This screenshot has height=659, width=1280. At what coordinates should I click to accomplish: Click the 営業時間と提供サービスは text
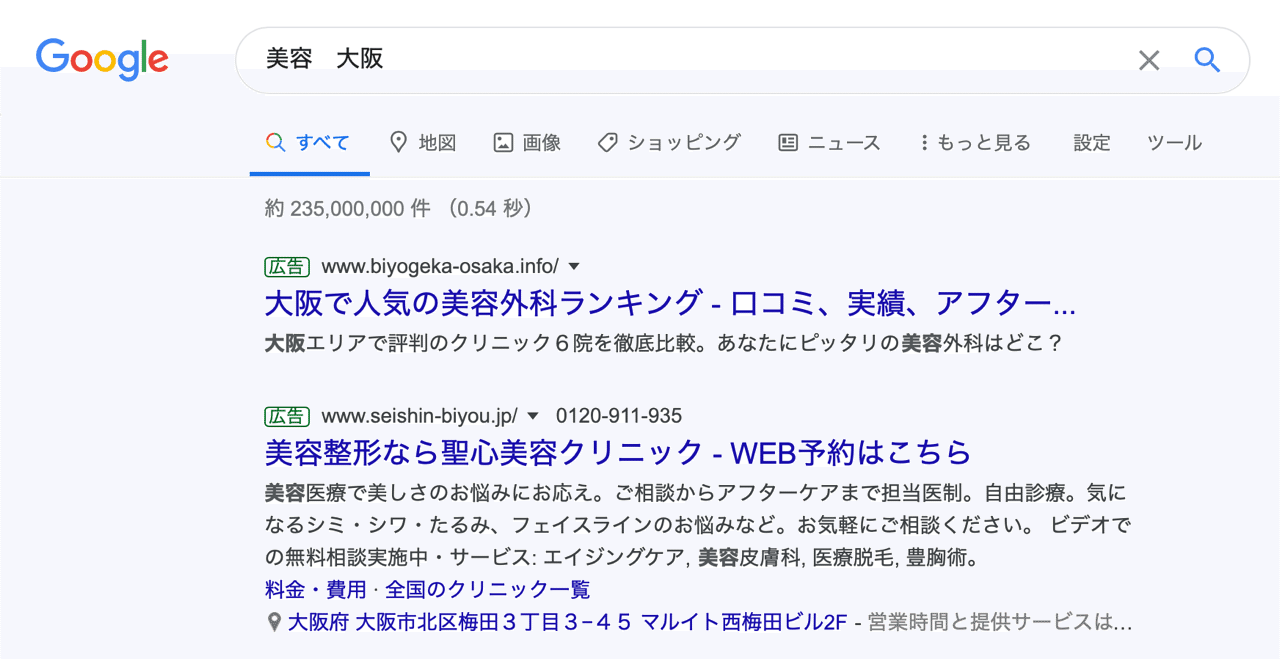point(998,622)
